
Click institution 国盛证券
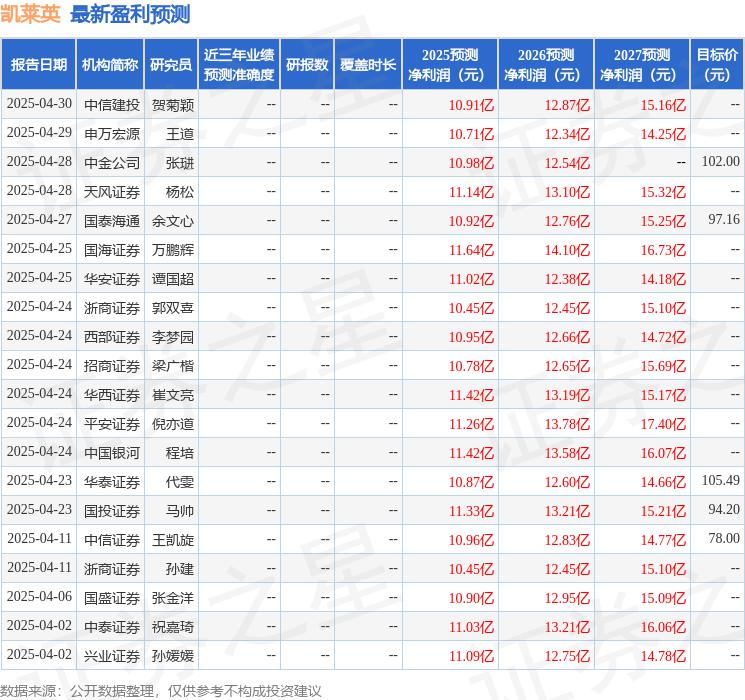pyautogui.click(x=112, y=598)
